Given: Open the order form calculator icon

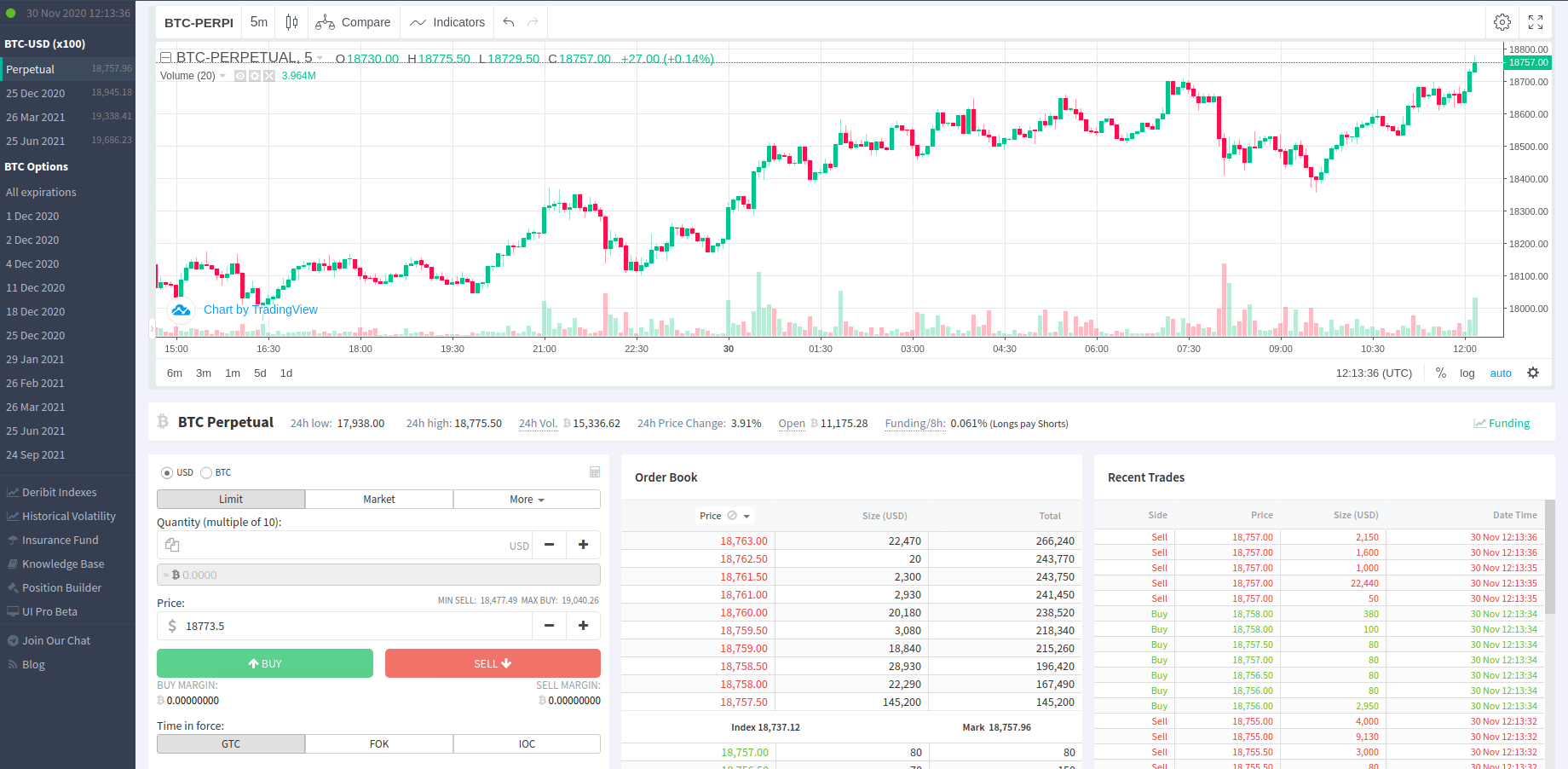Looking at the screenshot, I should tap(595, 472).
